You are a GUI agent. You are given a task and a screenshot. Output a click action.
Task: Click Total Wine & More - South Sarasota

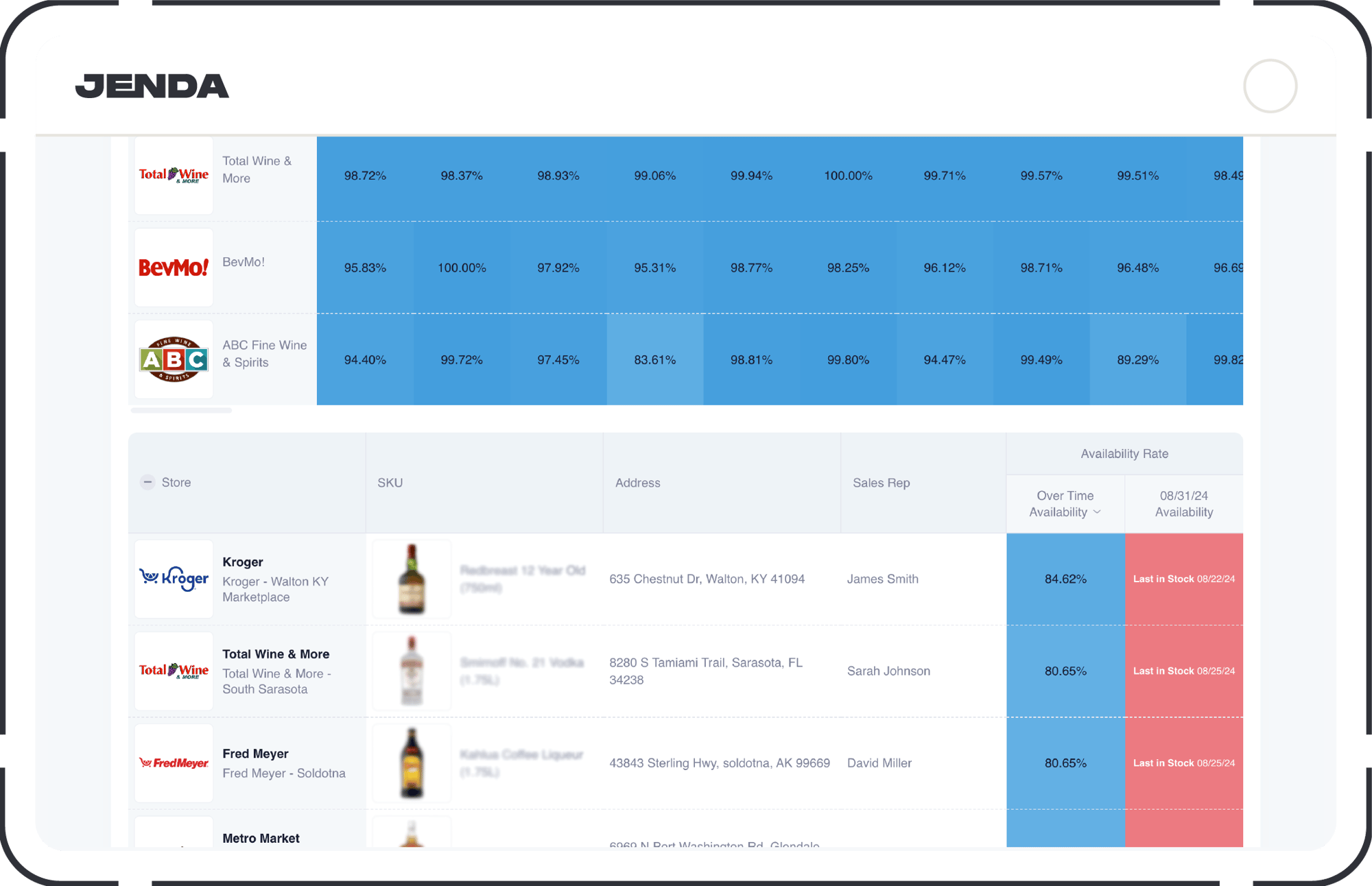click(x=276, y=681)
